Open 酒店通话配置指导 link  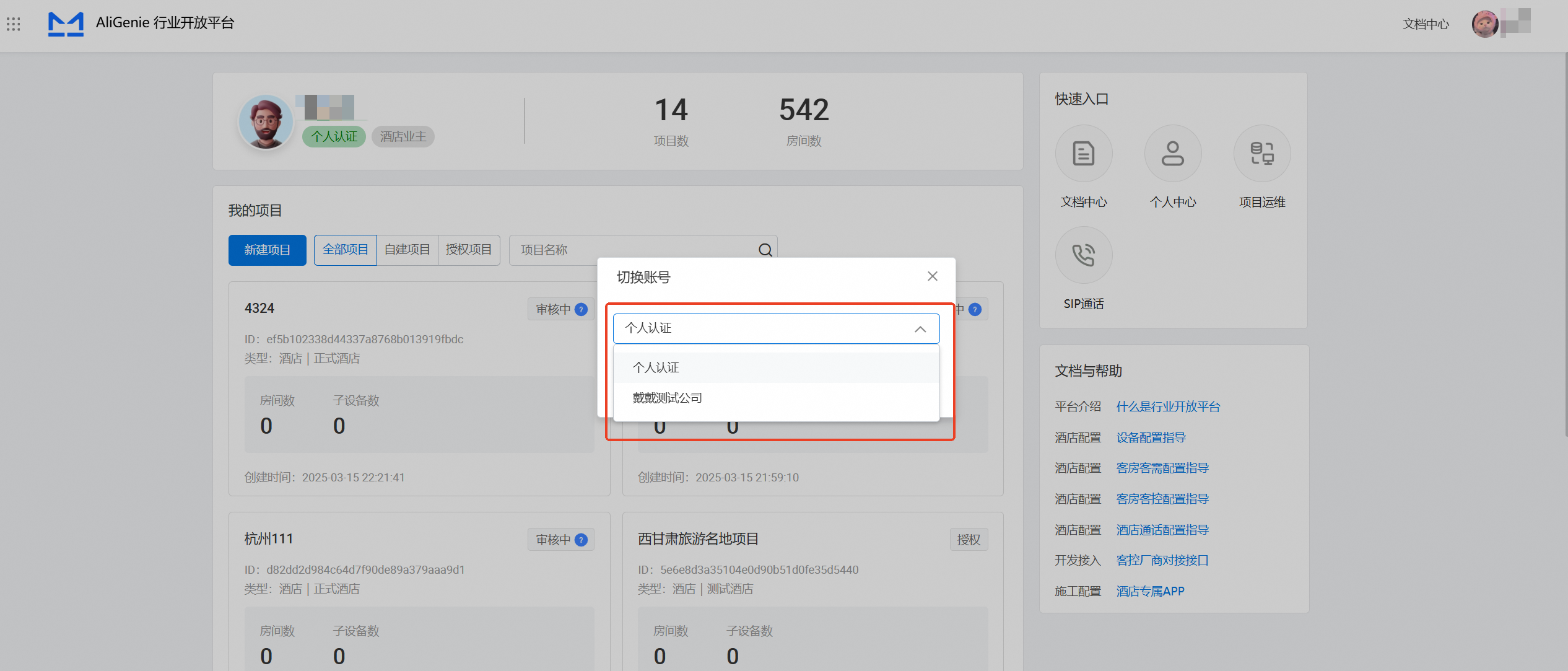(x=1162, y=530)
